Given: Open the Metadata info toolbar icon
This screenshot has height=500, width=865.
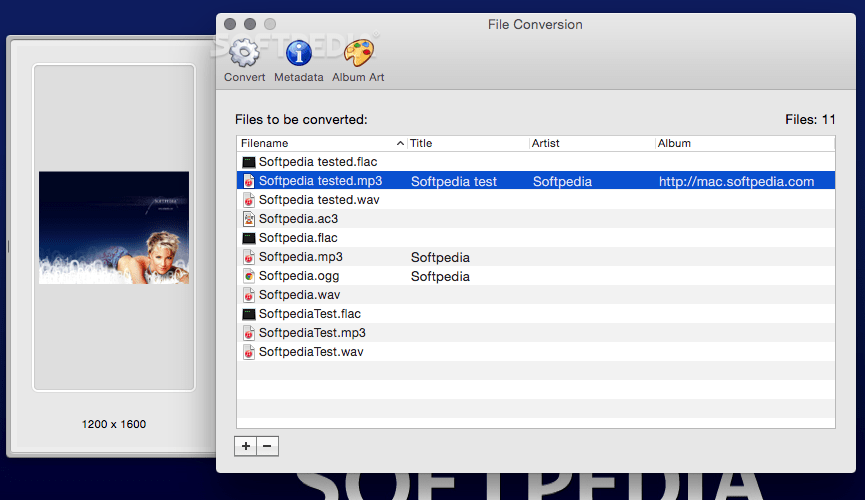Looking at the screenshot, I should tap(298, 53).
